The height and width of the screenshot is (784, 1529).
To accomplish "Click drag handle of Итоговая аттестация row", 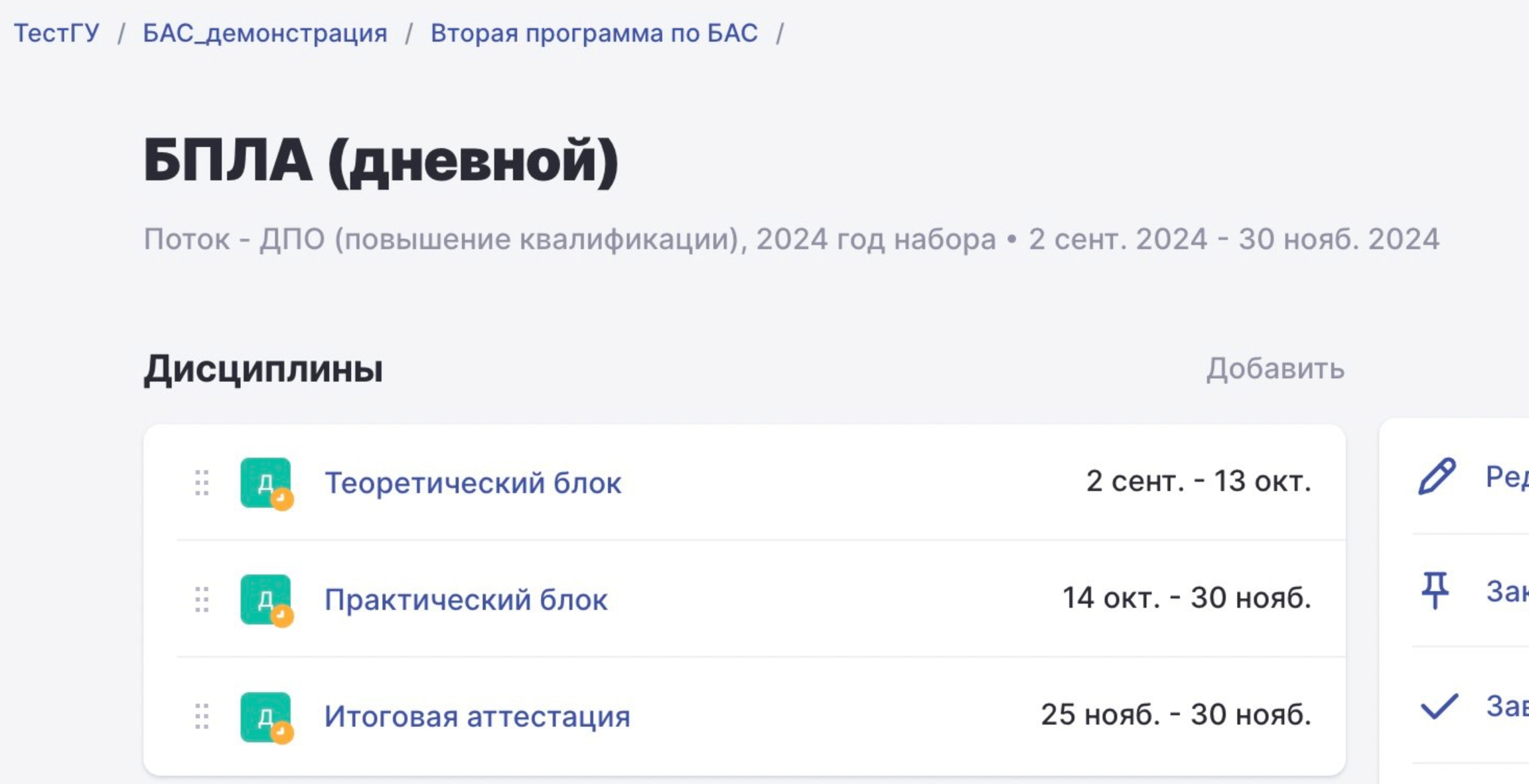I will pyautogui.click(x=202, y=716).
